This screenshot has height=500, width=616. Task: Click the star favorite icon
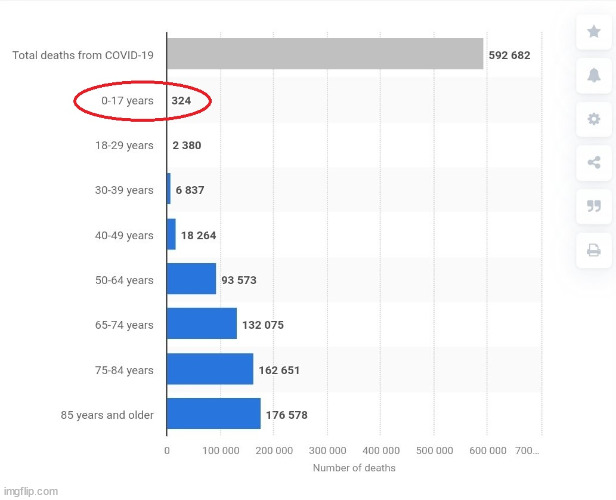click(x=594, y=33)
